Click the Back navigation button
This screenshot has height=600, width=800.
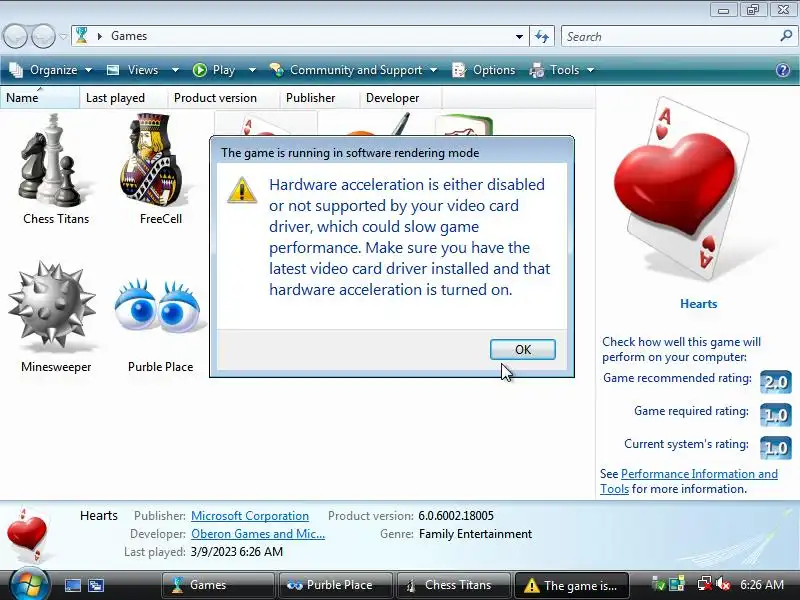point(15,37)
